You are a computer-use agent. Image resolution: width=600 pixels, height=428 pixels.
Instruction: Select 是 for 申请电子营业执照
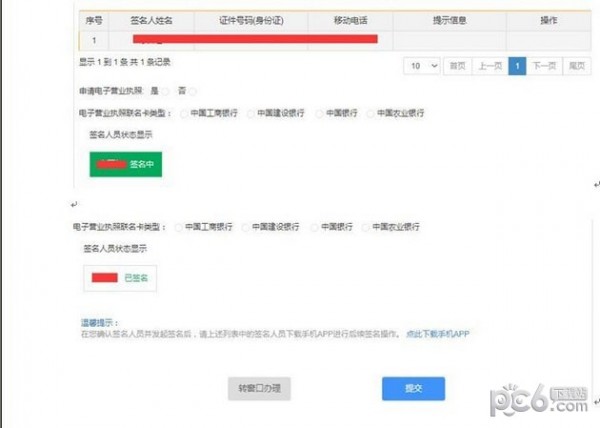(x=165, y=91)
